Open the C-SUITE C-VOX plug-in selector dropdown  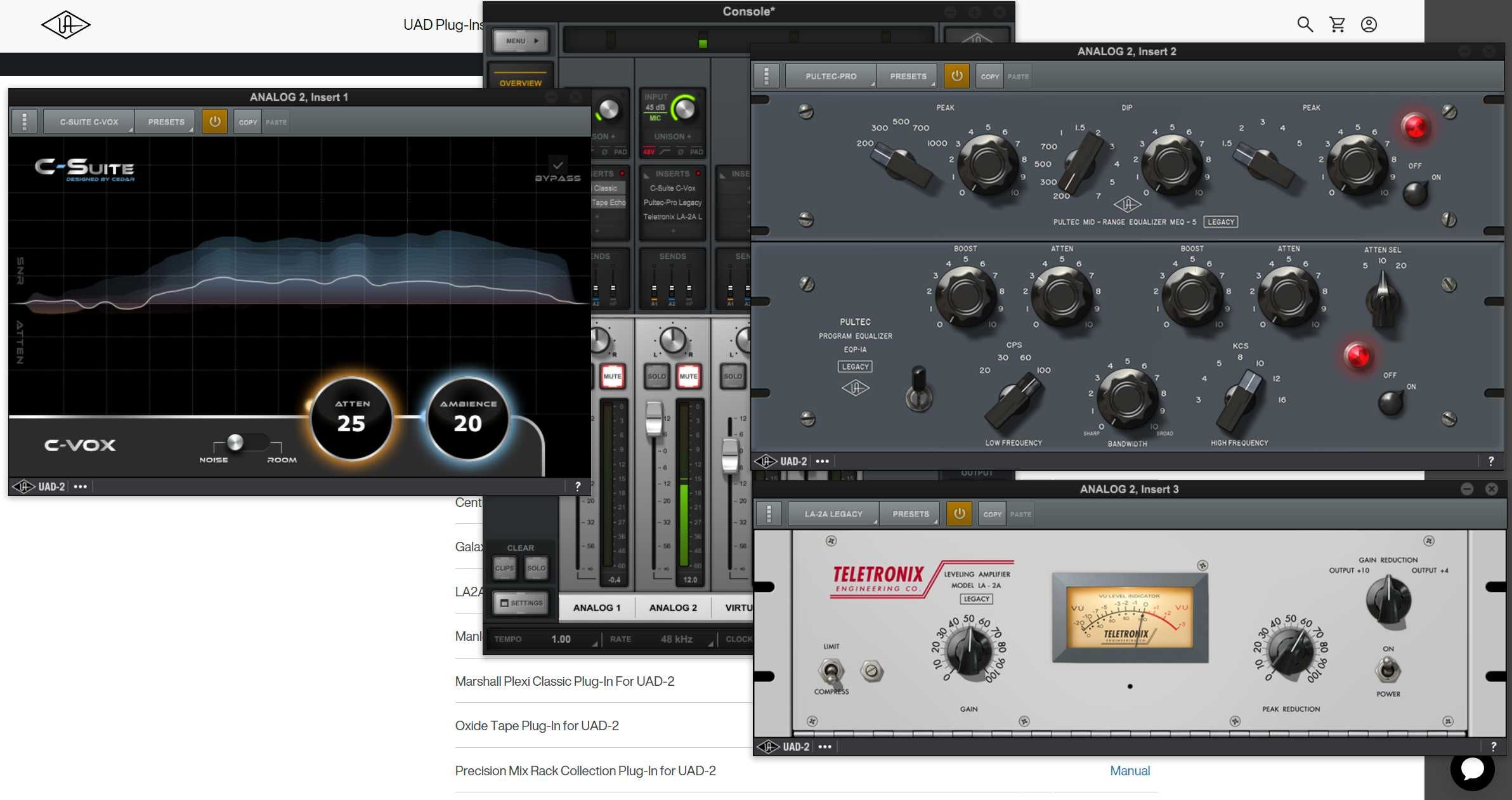coord(89,121)
